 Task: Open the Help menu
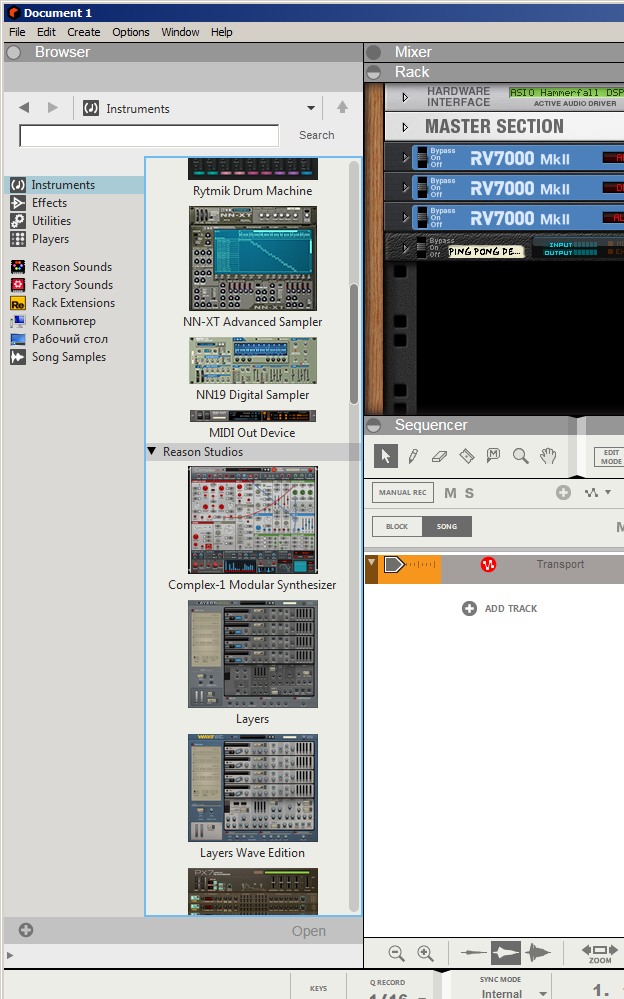point(221,32)
